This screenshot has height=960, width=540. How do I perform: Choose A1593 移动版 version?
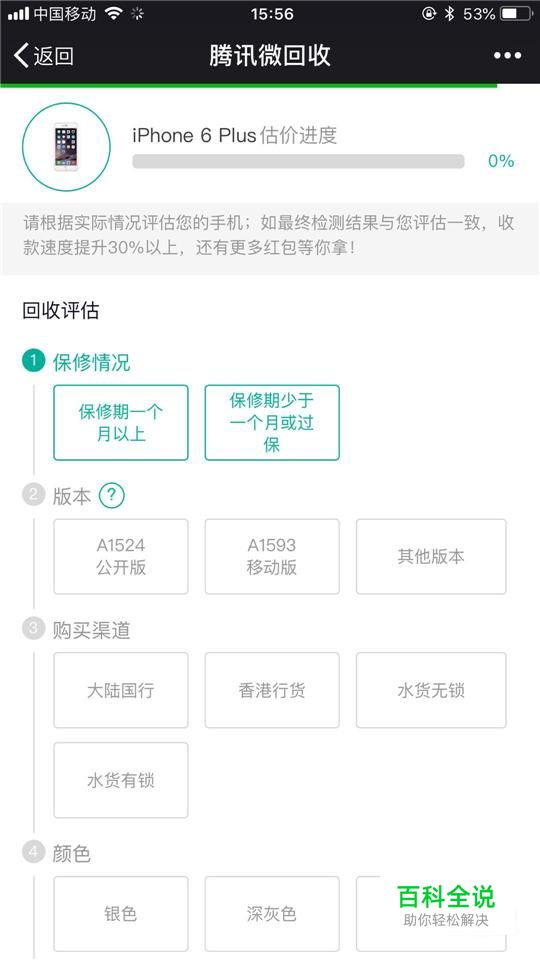tap(272, 557)
